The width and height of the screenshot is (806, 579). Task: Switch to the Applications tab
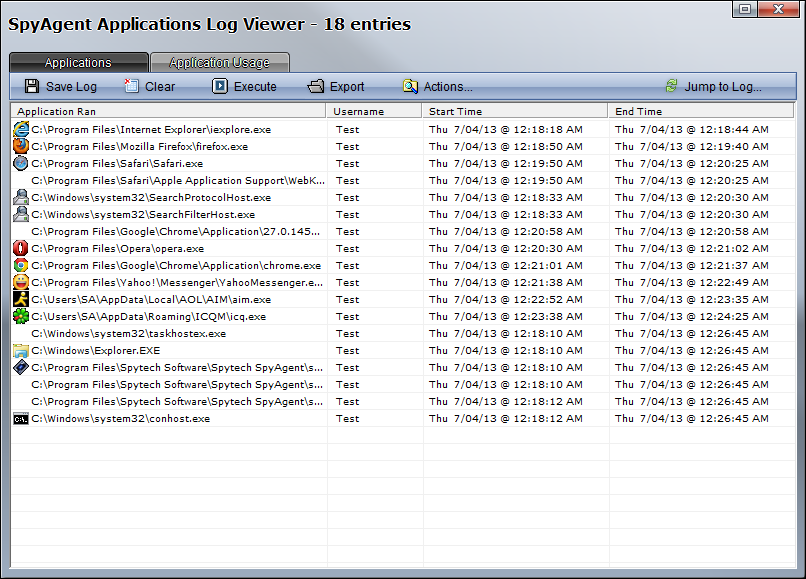click(x=78, y=63)
